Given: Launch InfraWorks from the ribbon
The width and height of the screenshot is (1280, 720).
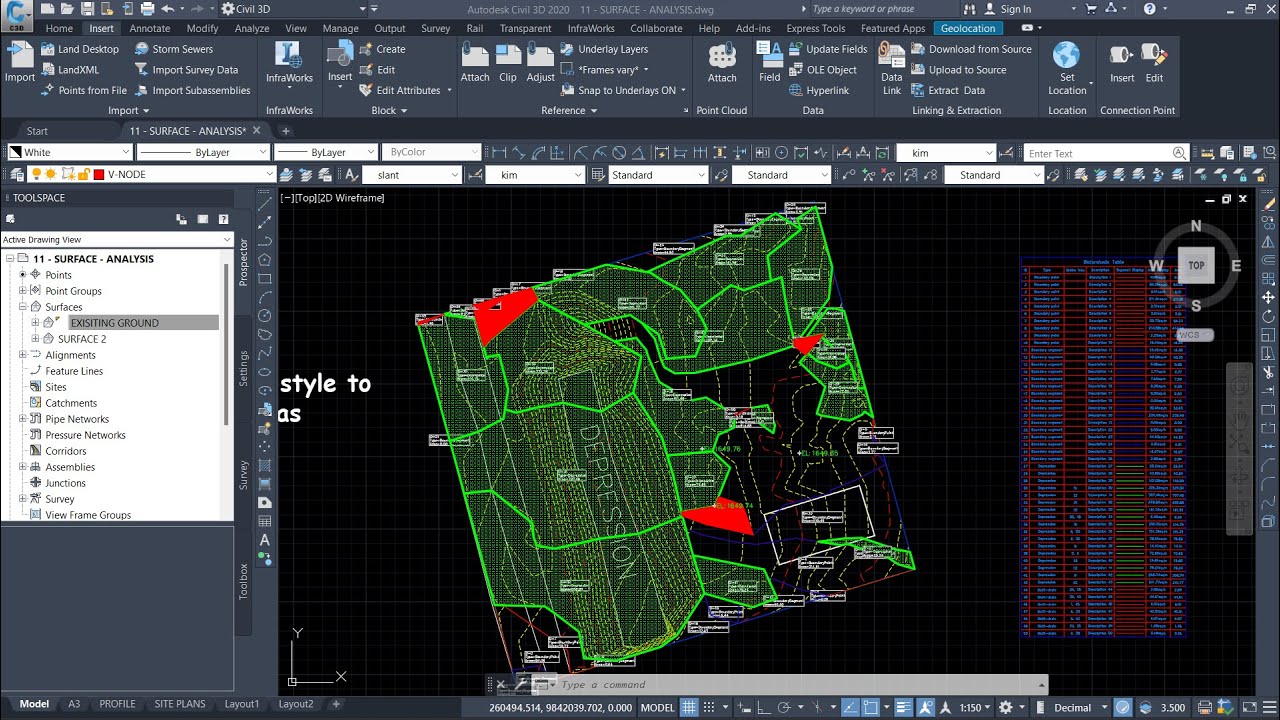Looking at the screenshot, I should coord(289,62).
